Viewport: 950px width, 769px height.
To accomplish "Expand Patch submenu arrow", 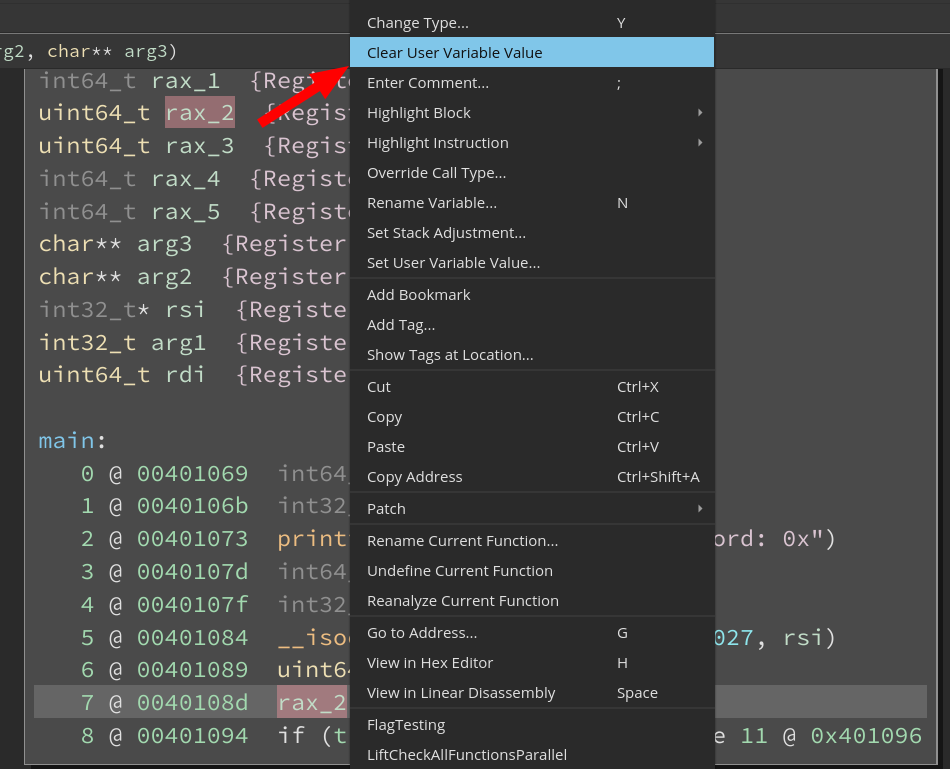I will 700,509.
